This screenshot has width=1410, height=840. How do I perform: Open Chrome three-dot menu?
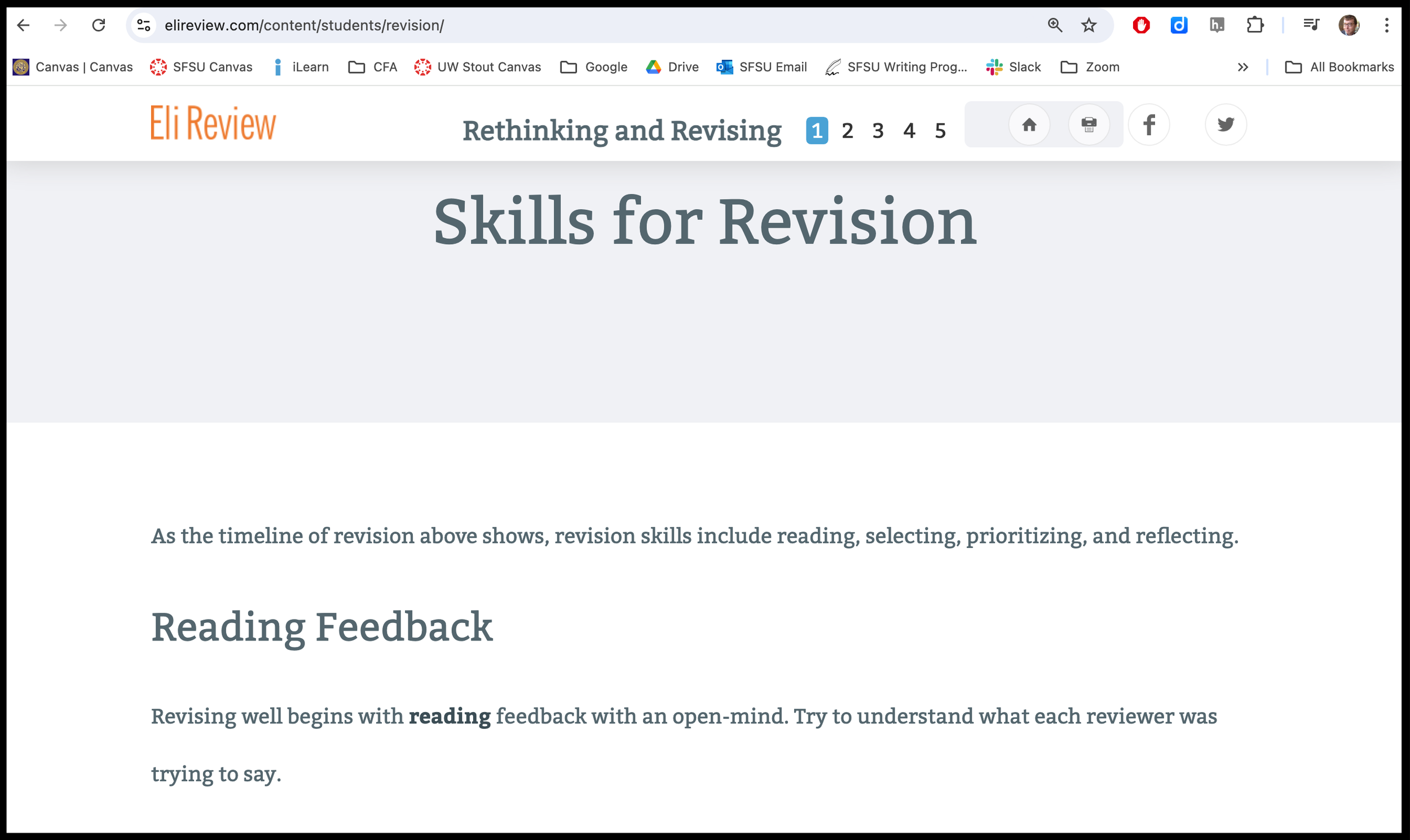tap(1386, 25)
